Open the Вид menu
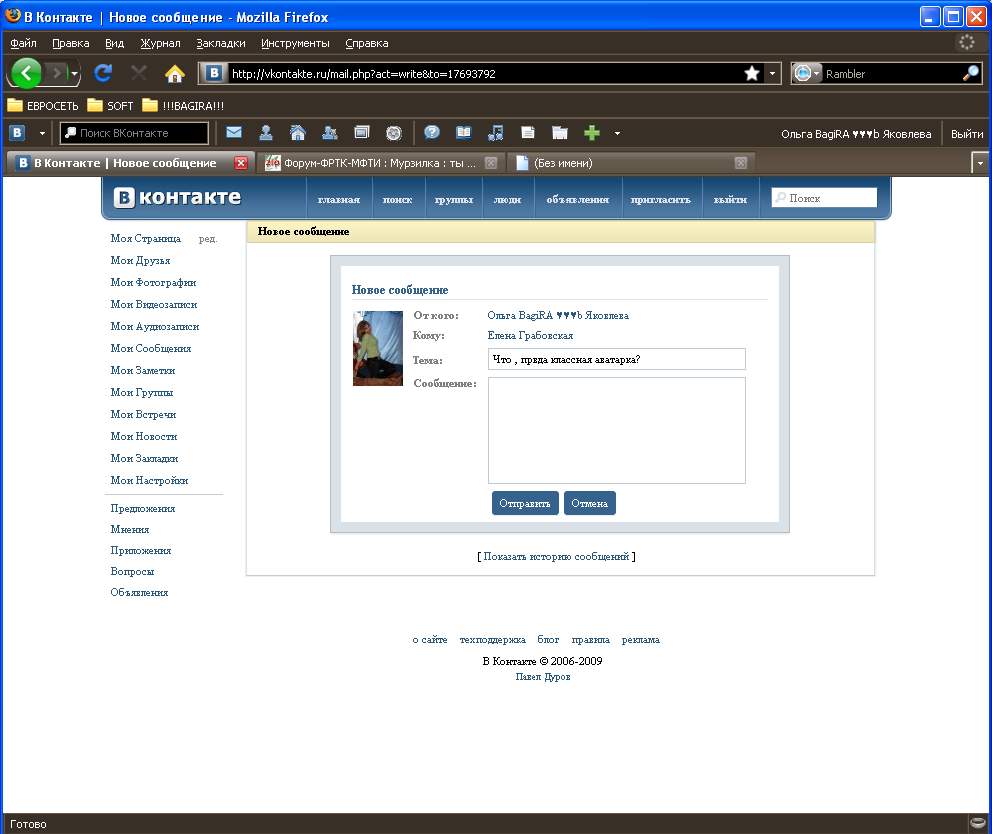The width and height of the screenshot is (992, 834). point(115,43)
